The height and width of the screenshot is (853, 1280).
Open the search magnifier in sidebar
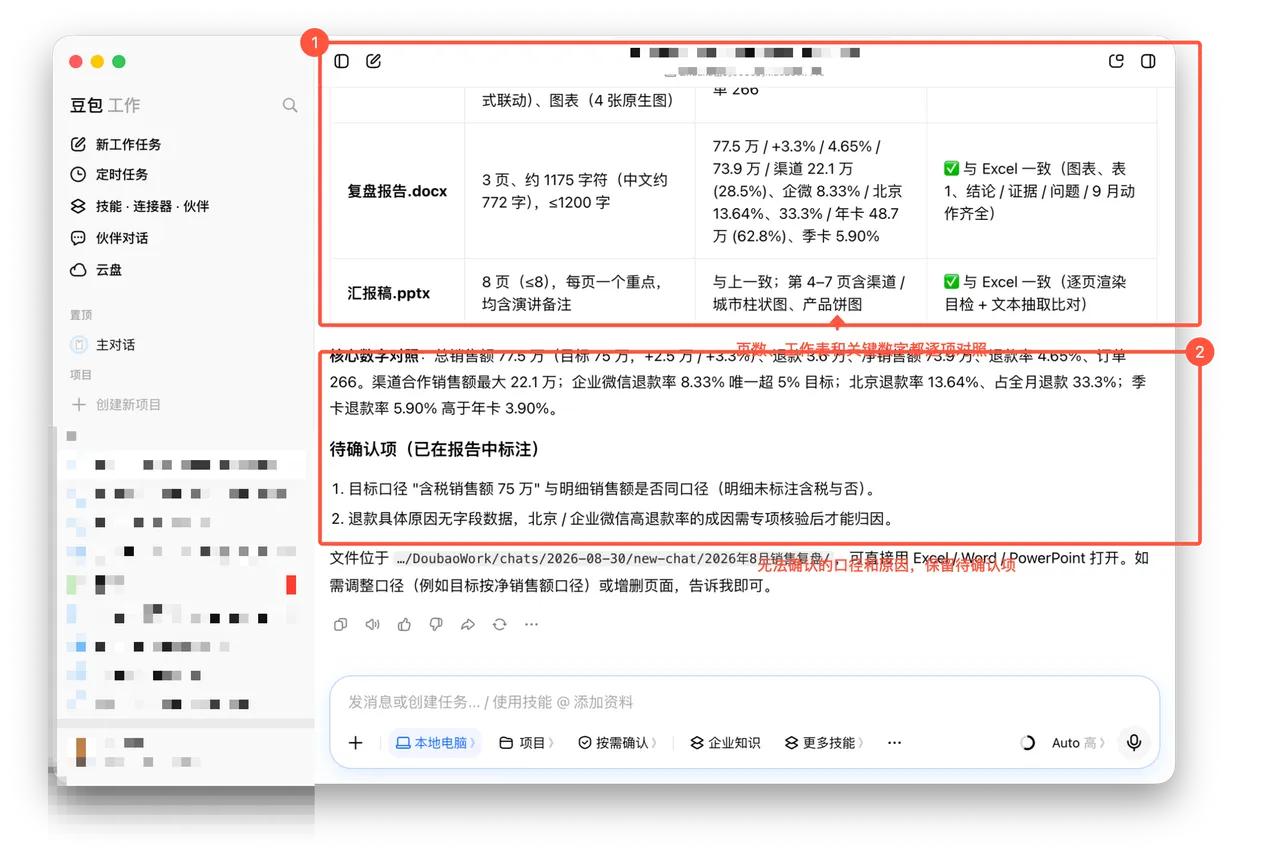(x=290, y=105)
